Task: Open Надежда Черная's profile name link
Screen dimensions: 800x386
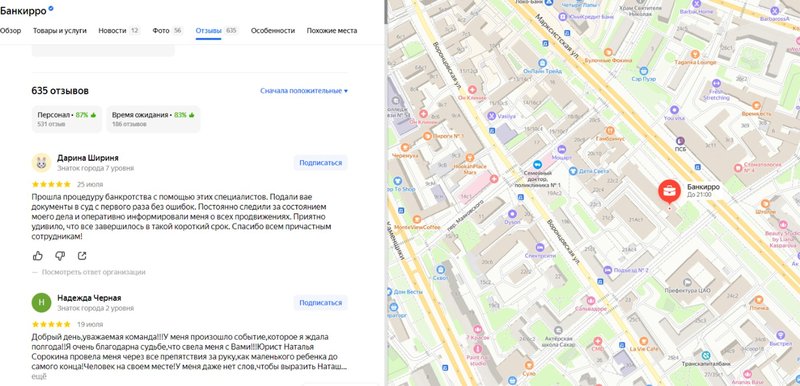Action: coord(89,298)
